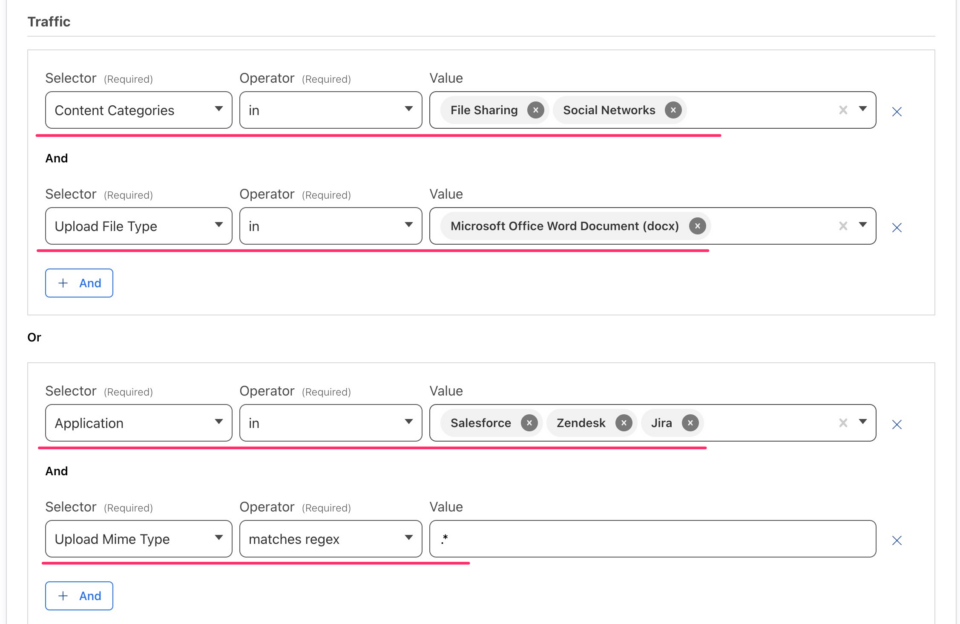The width and height of the screenshot is (960, 624).
Task: Clear all values from Application field
Action: pos(843,422)
